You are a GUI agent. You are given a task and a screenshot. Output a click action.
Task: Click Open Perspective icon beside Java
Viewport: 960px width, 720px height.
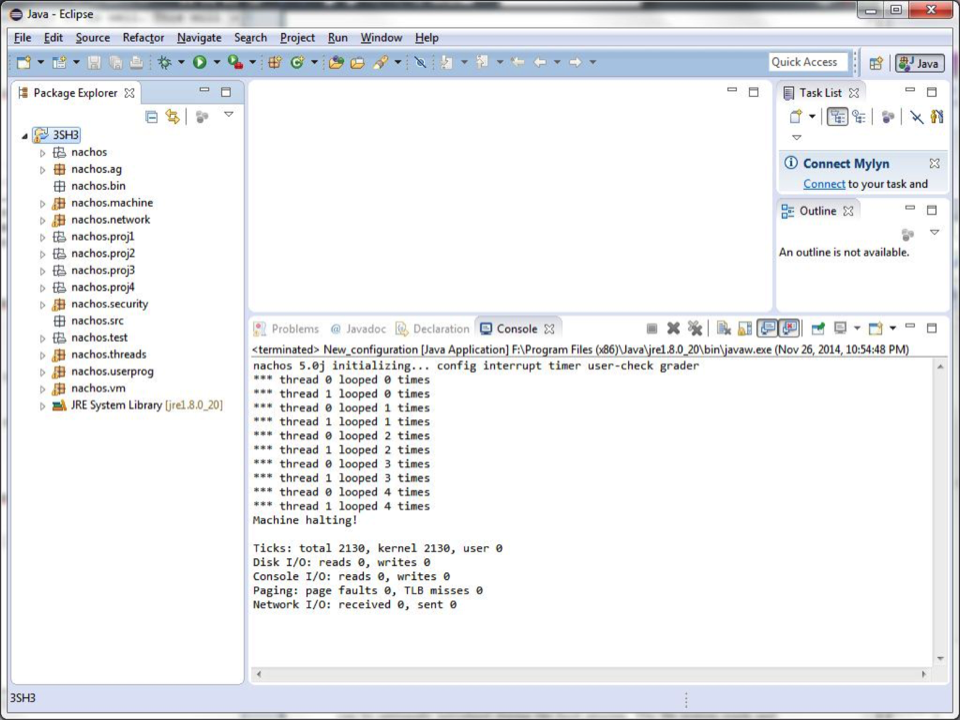[876, 63]
